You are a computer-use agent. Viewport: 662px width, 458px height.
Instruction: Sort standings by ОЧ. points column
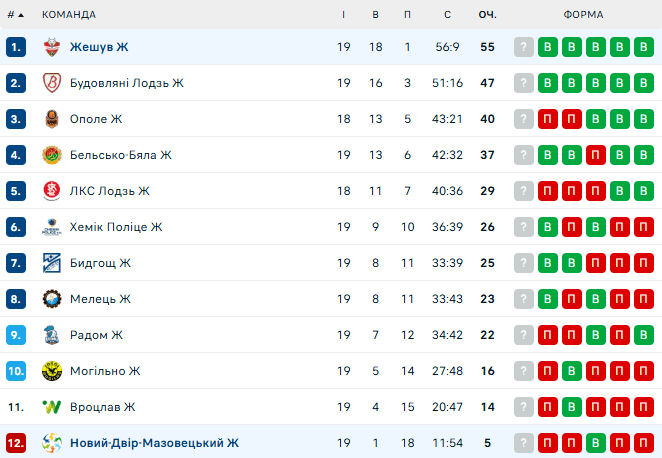click(x=488, y=15)
